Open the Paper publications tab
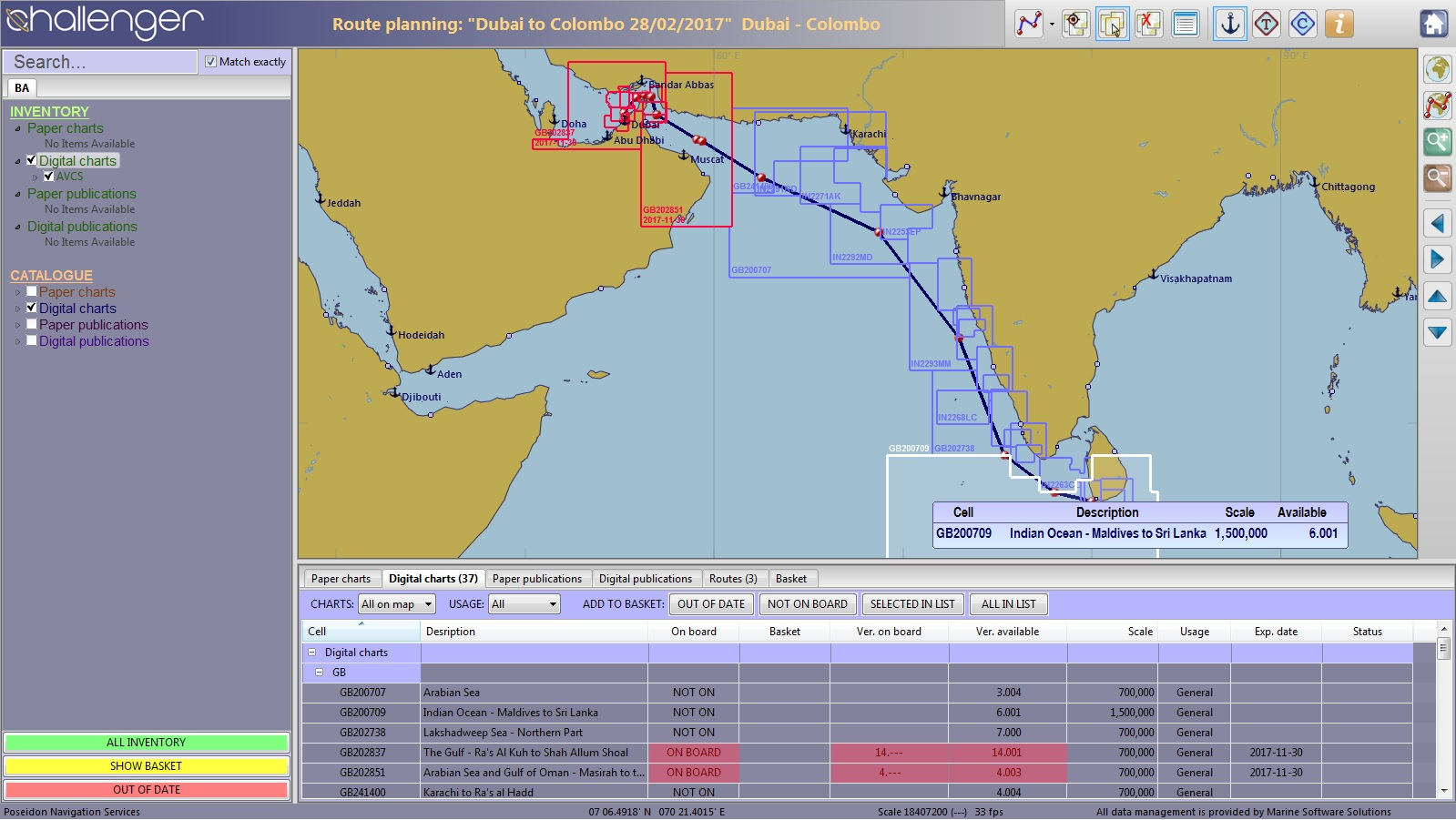Viewport: 1456px width, 820px height. coord(537,579)
